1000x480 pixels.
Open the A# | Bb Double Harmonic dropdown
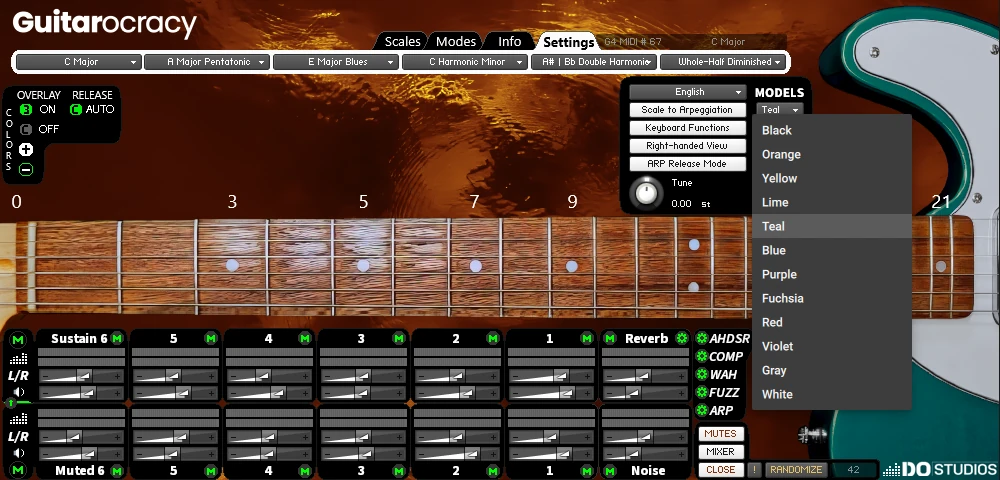594,62
